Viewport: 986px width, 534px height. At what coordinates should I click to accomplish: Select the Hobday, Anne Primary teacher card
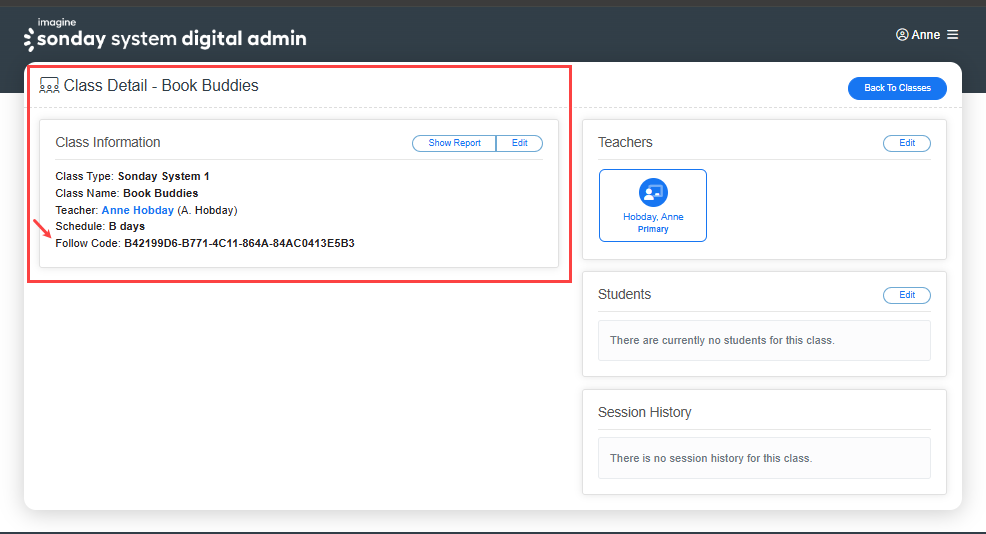653,205
